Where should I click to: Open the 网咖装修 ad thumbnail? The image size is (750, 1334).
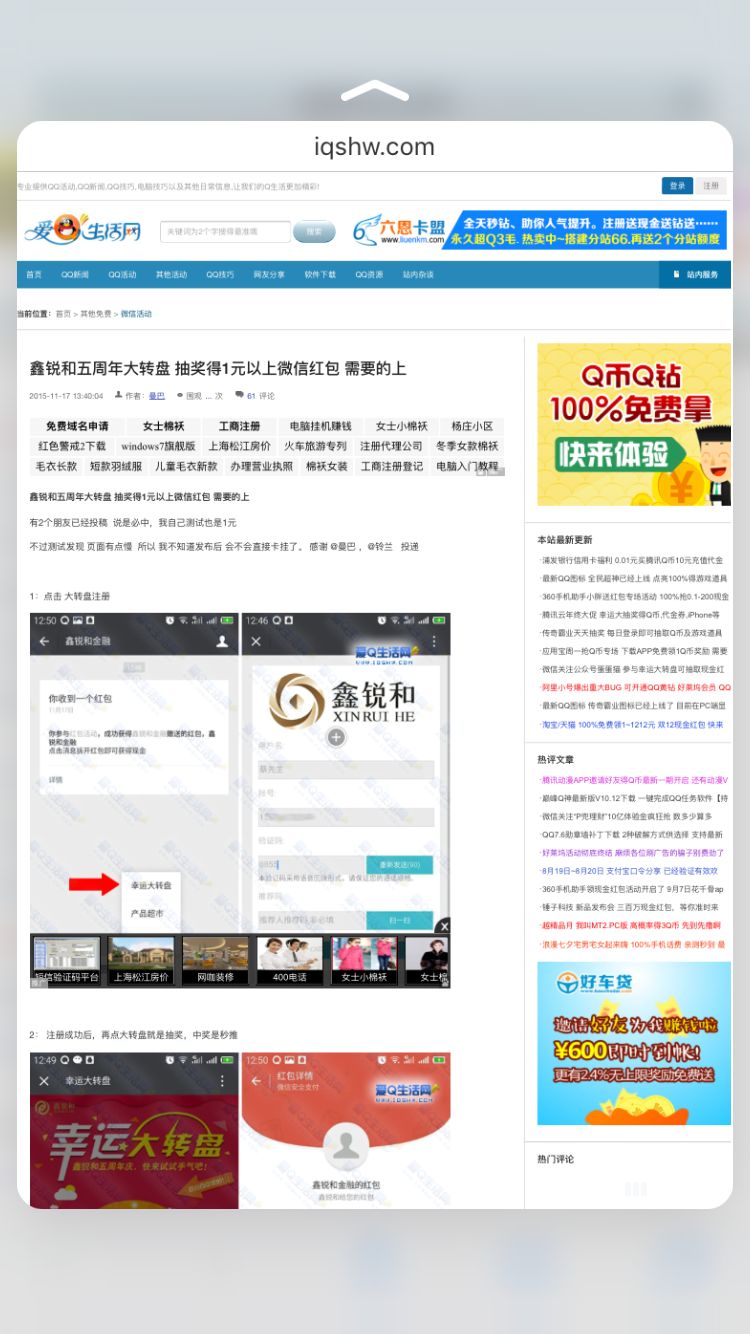coord(215,960)
